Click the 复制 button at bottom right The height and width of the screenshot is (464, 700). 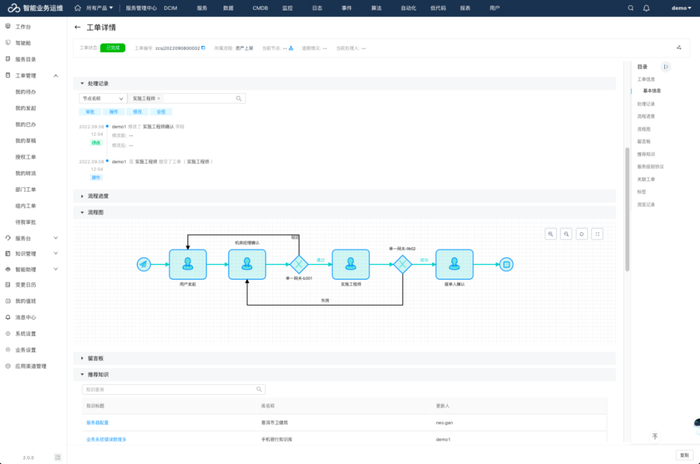coord(684,454)
